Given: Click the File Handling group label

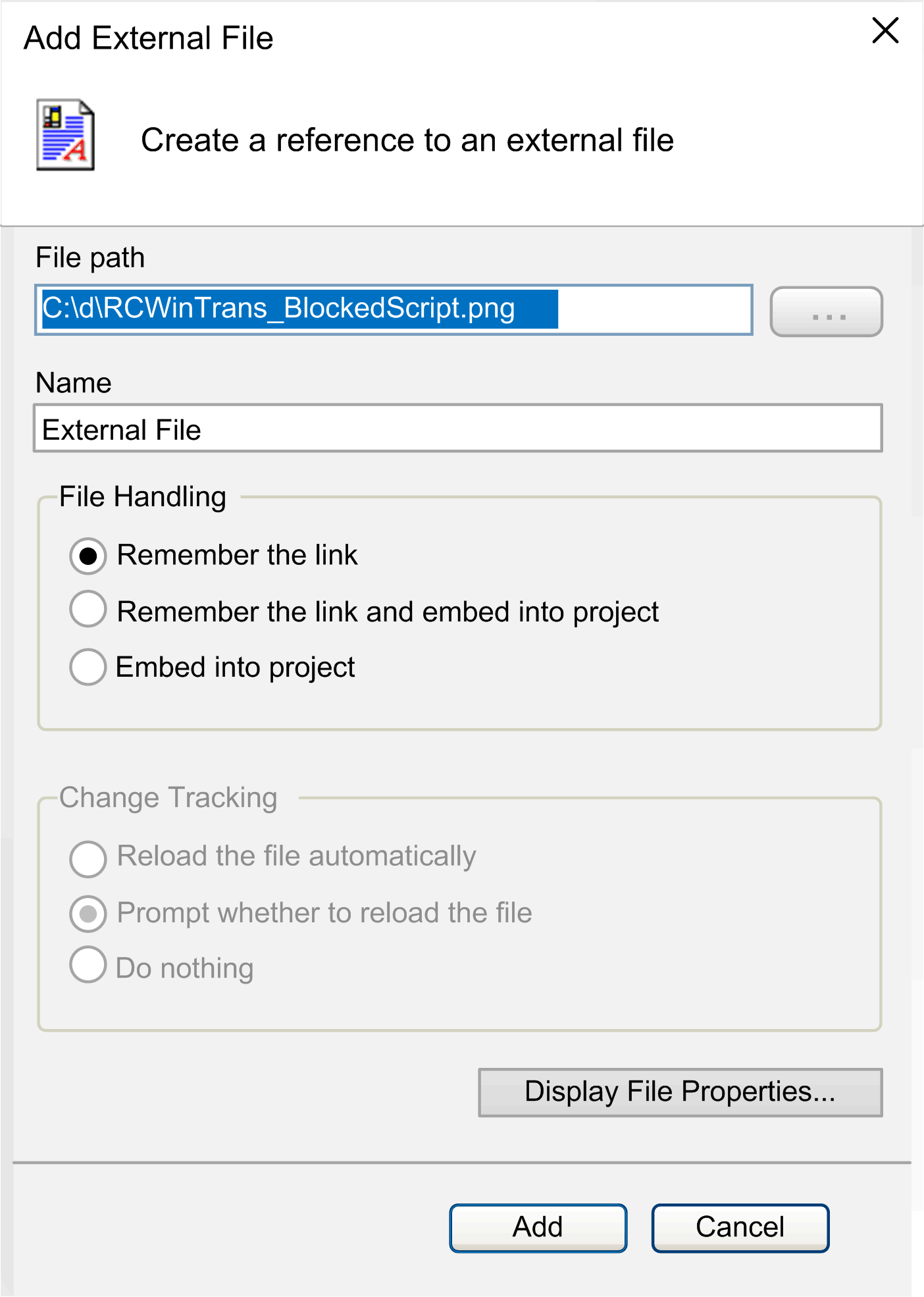Looking at the screenshot, I should point(141,497).
